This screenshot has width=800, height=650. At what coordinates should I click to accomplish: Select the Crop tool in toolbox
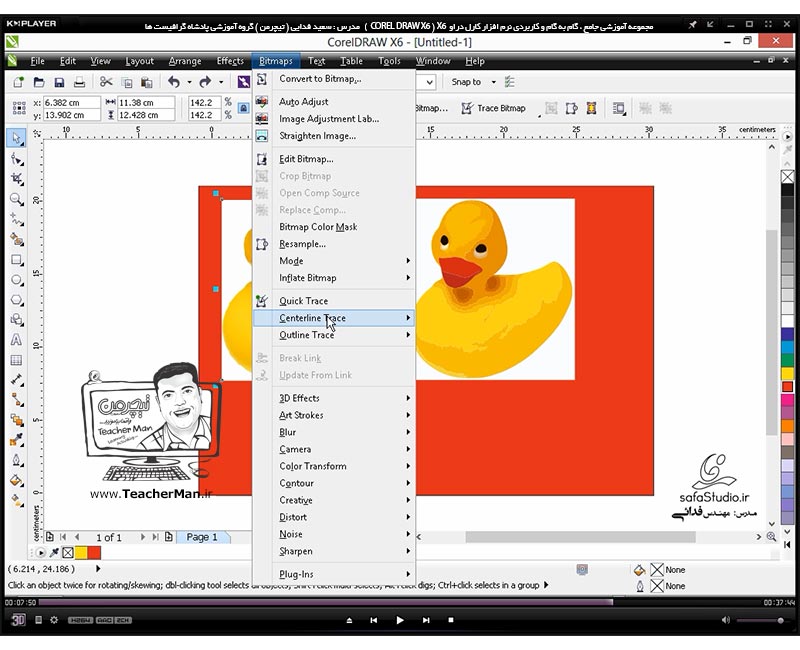[x=16, y=179]
